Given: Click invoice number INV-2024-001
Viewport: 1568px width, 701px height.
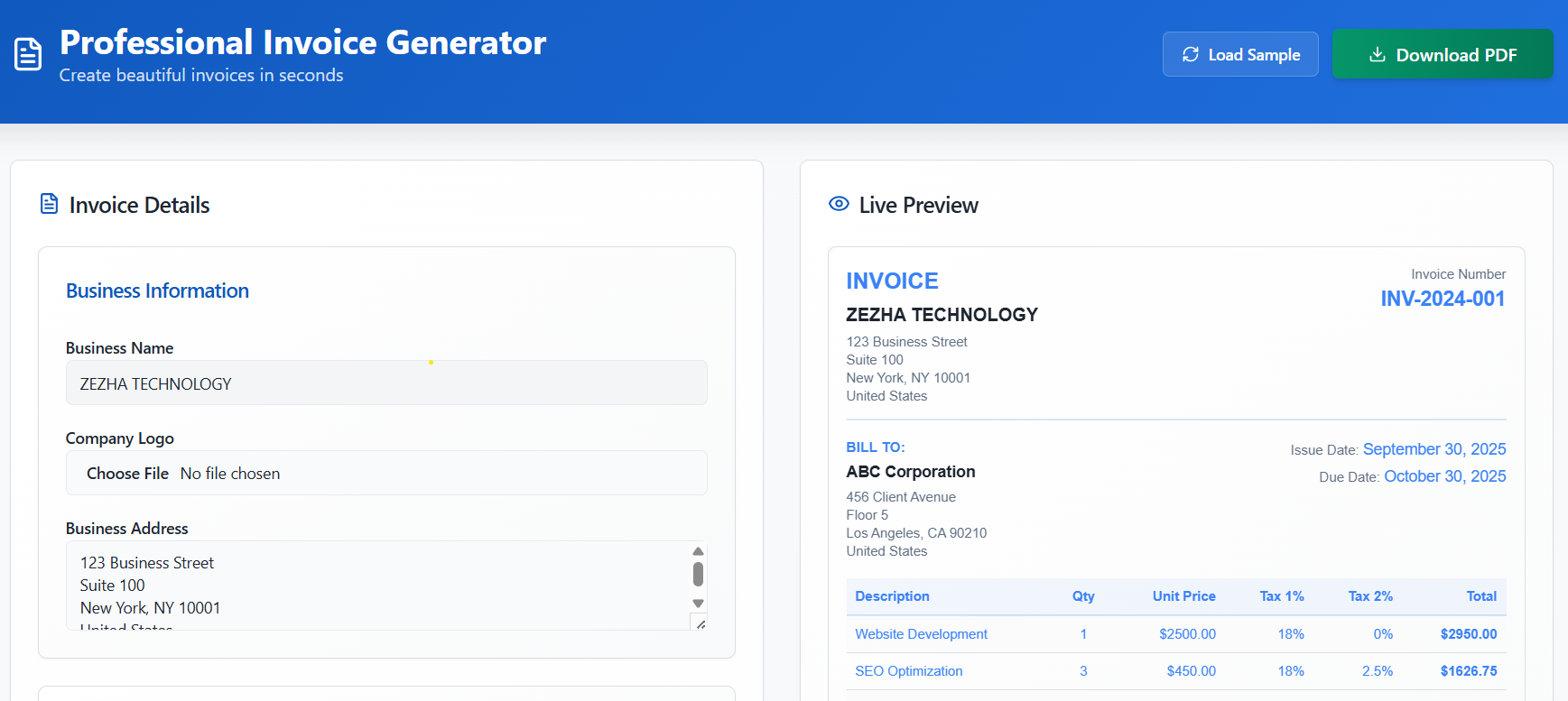Looking at the screenshot, I should pyautogui.click(x=1443, y=299).
